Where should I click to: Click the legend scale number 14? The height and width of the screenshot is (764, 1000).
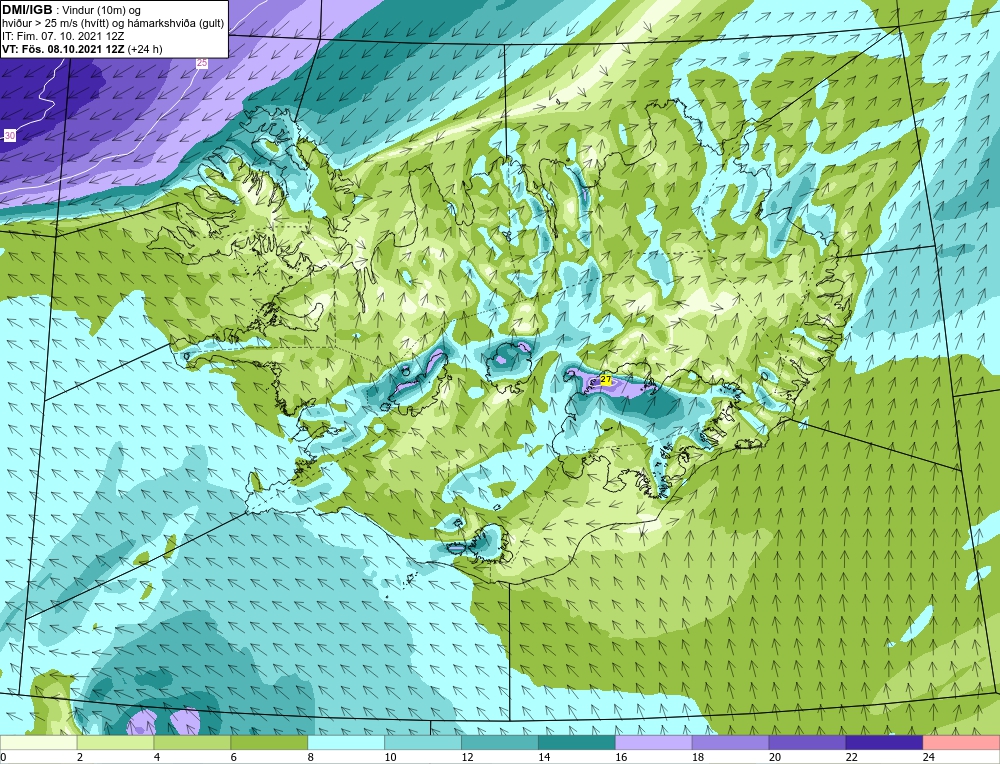544,757
